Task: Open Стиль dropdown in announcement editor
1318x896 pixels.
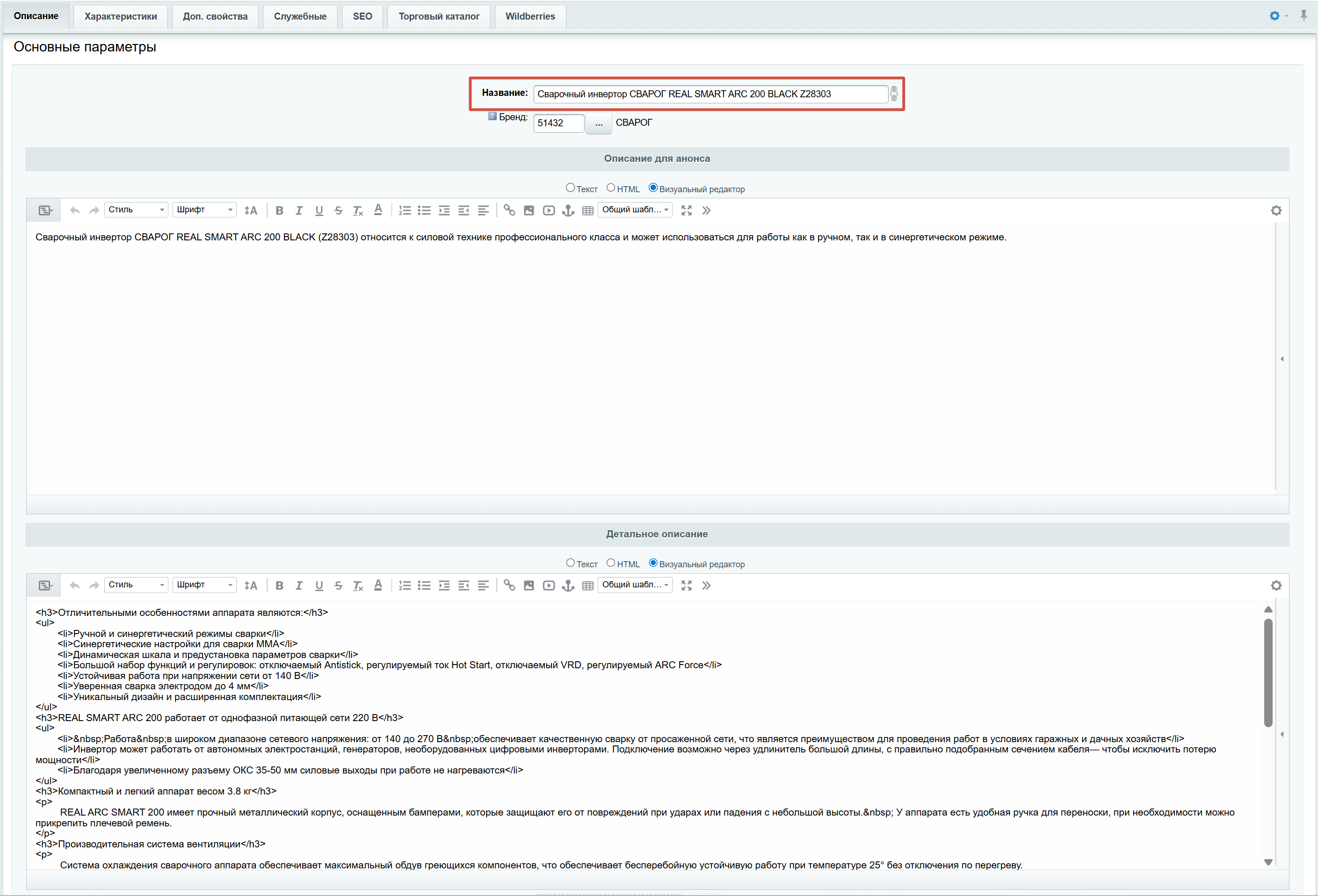Action: [x=136, y=210]
